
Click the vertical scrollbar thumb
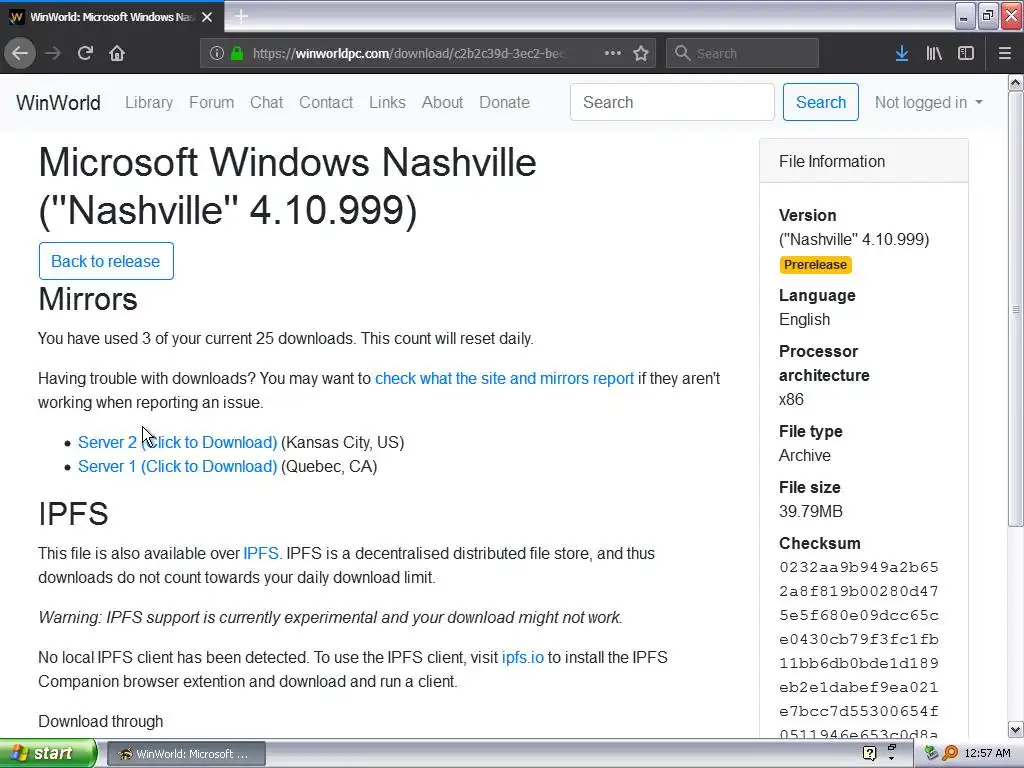coord(1016,309)
